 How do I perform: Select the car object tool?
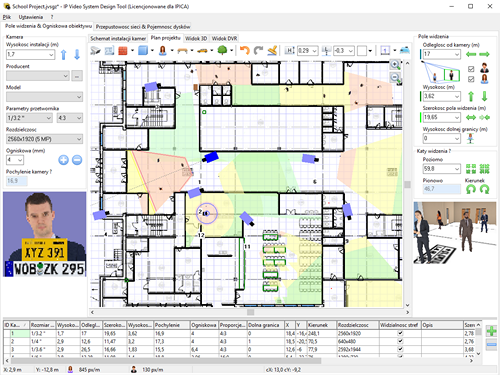[202, 51]
